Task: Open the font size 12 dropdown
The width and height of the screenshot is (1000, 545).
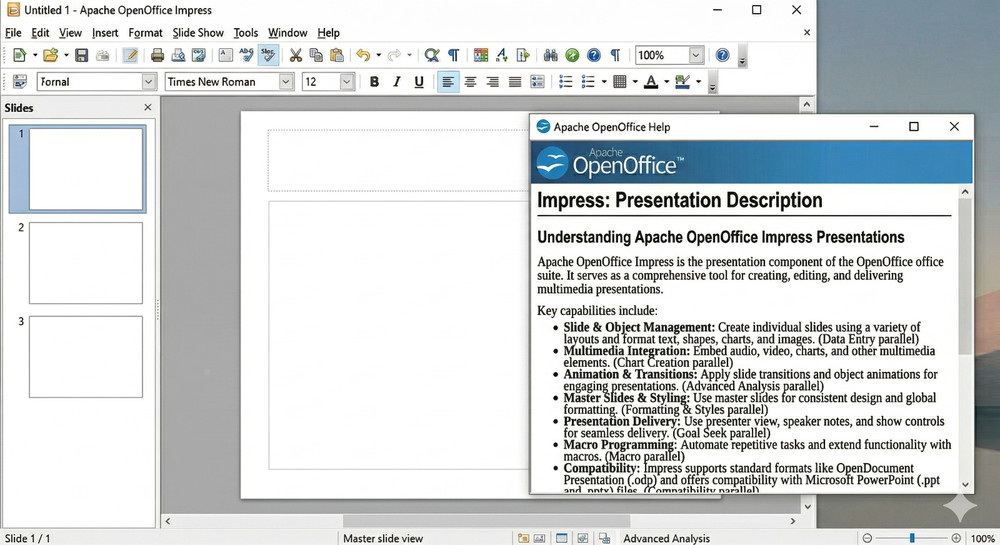Action: pos(347,82)
